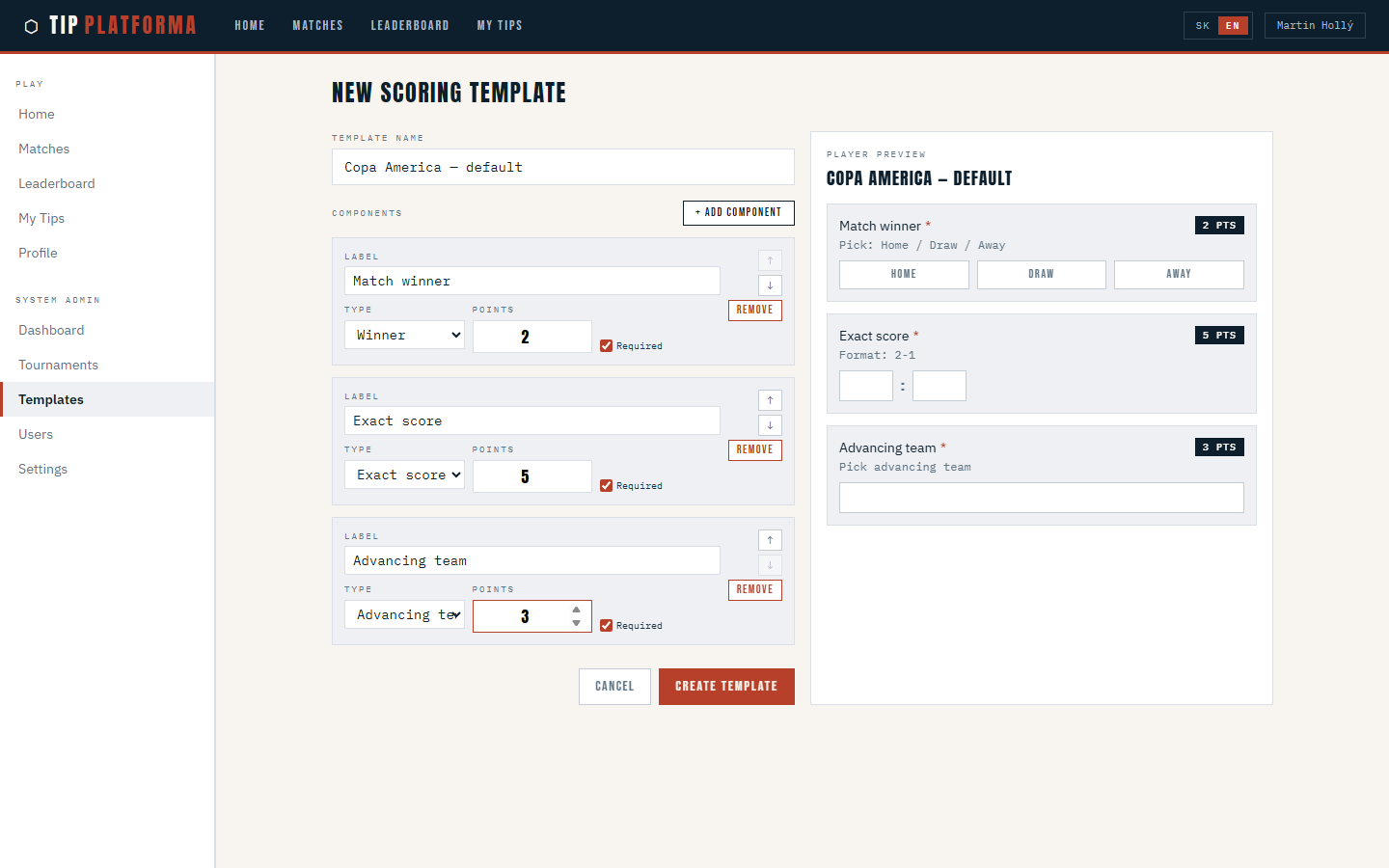
Task: Open the Winner type dropdown
Action: point(404,335)
